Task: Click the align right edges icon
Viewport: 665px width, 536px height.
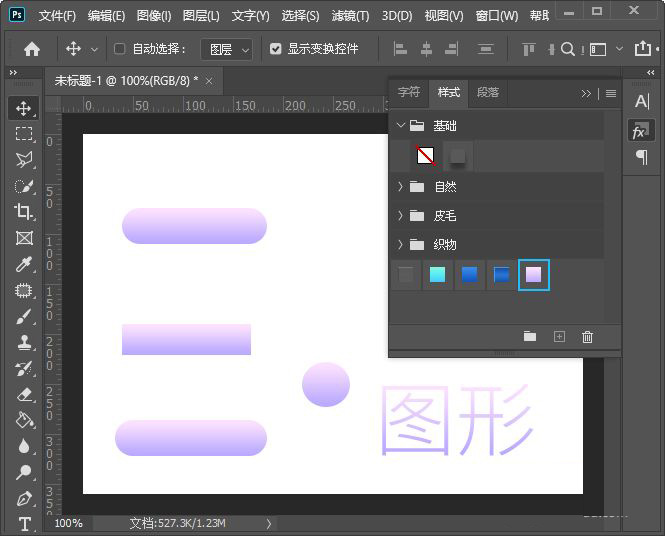Action: (x=451, y=49)
